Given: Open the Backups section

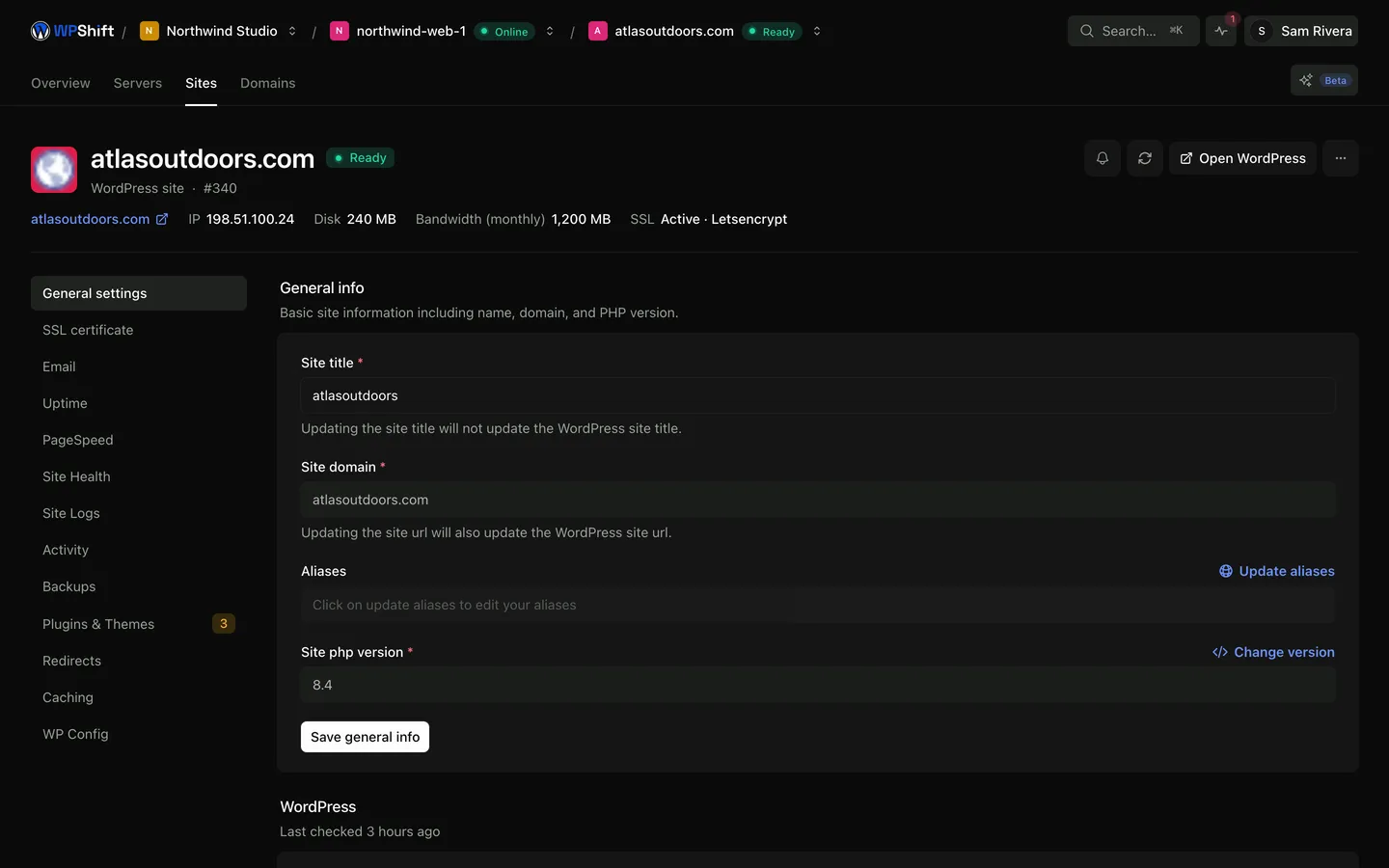Looking at the screenshot, I should tap(139, 586).
